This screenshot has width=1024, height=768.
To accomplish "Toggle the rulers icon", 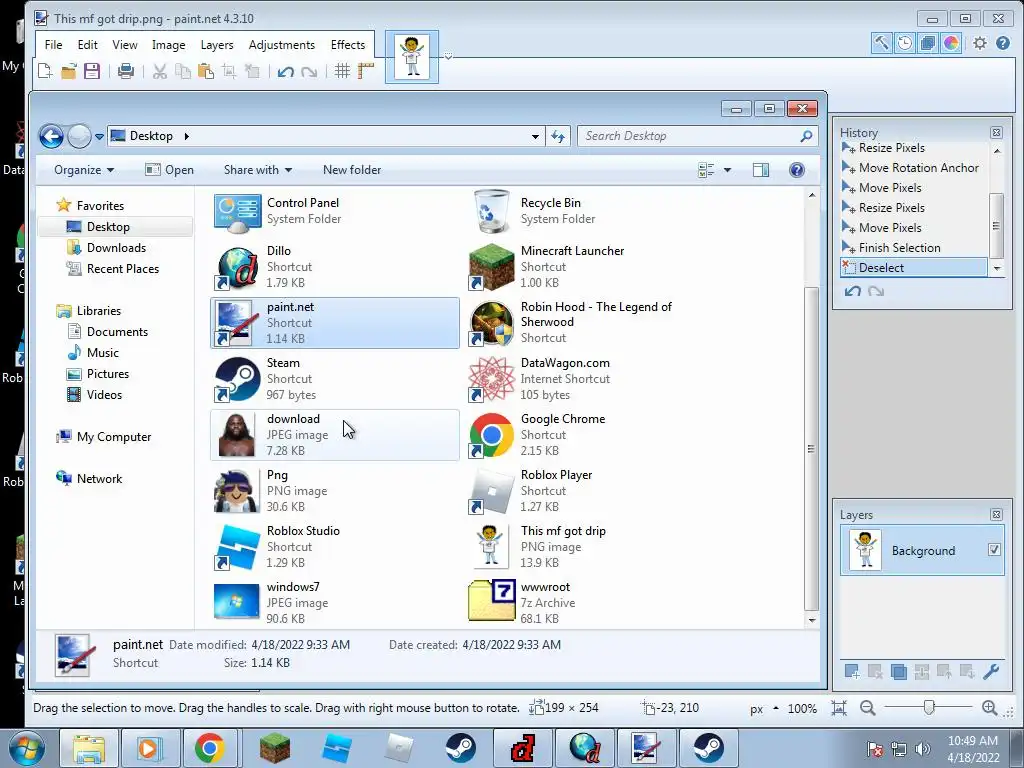I will 366,71.
